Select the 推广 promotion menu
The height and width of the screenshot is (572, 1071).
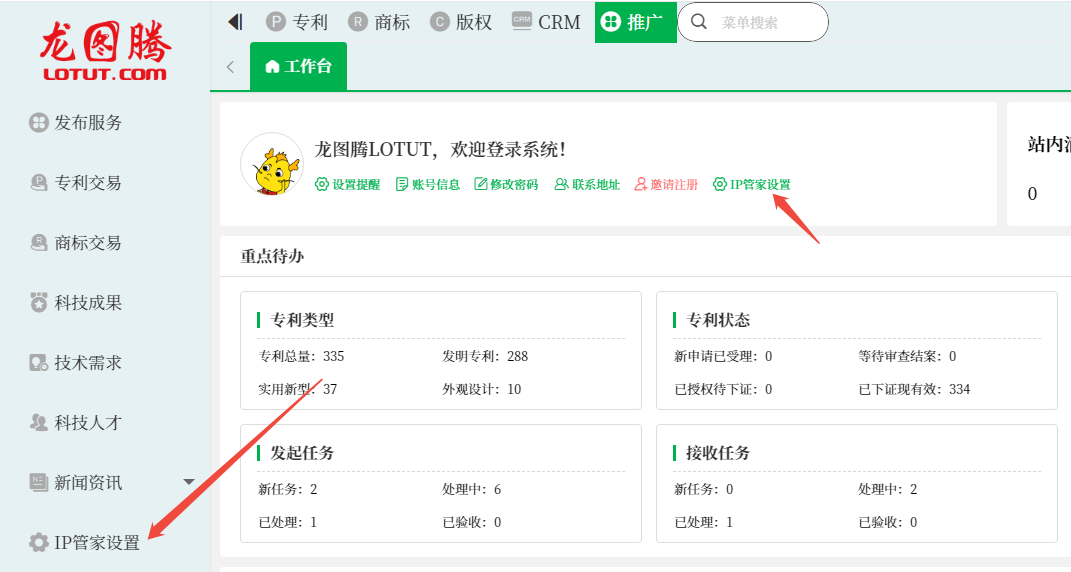point(635,22)
